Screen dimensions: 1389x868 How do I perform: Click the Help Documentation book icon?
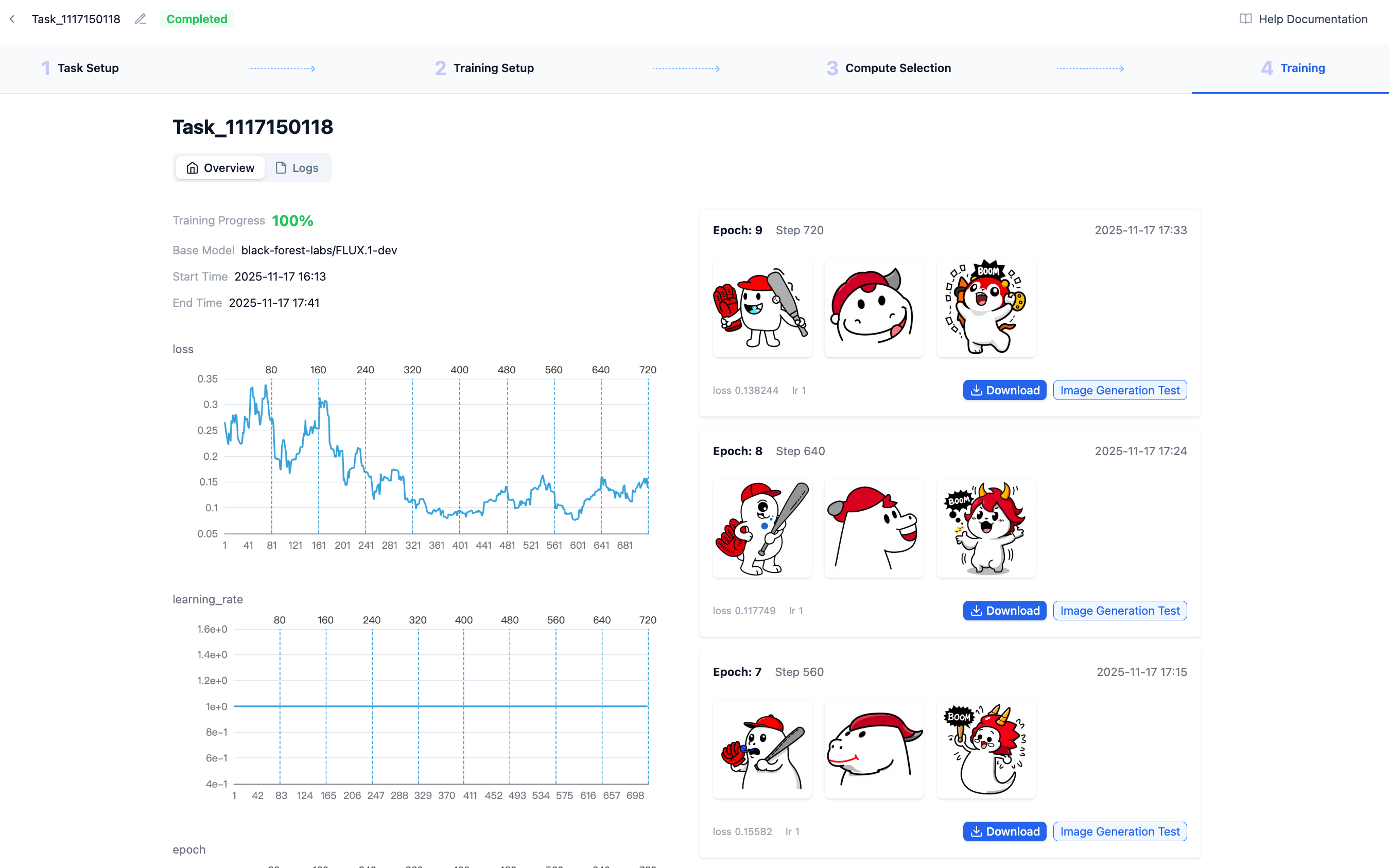coord(1245,19)
